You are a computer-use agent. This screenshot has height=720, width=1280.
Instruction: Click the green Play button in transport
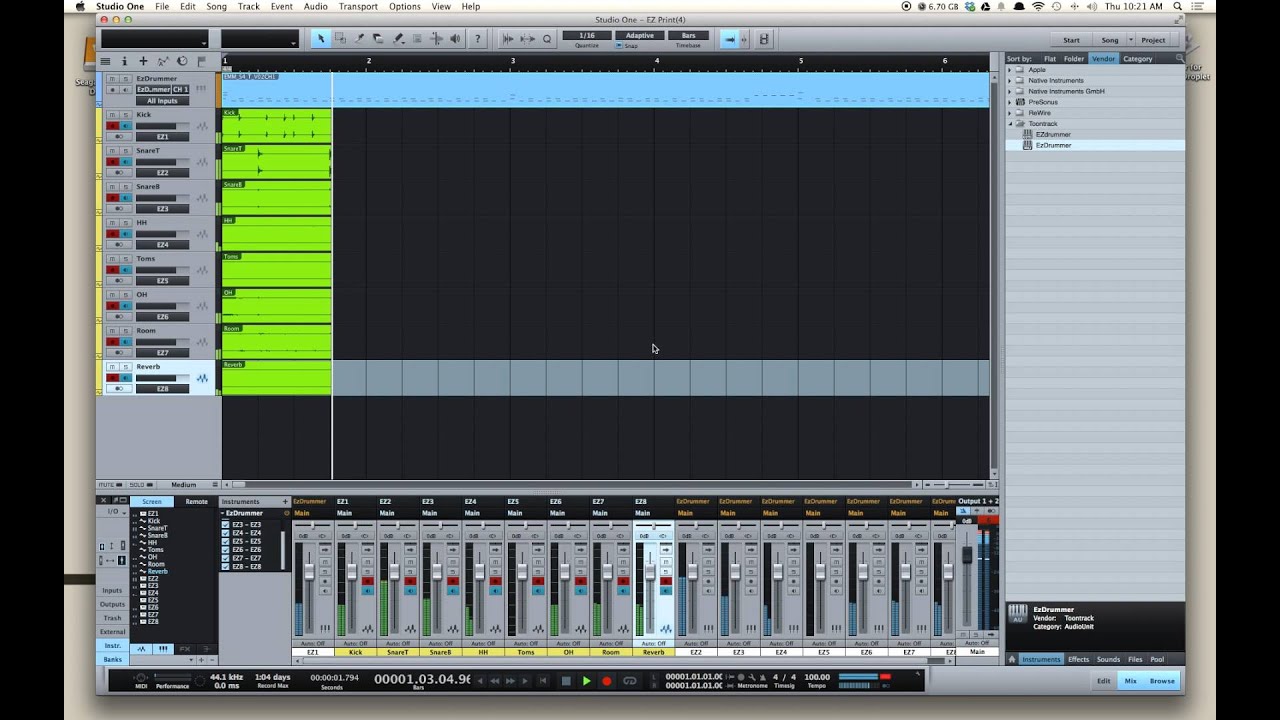(586, 681)
